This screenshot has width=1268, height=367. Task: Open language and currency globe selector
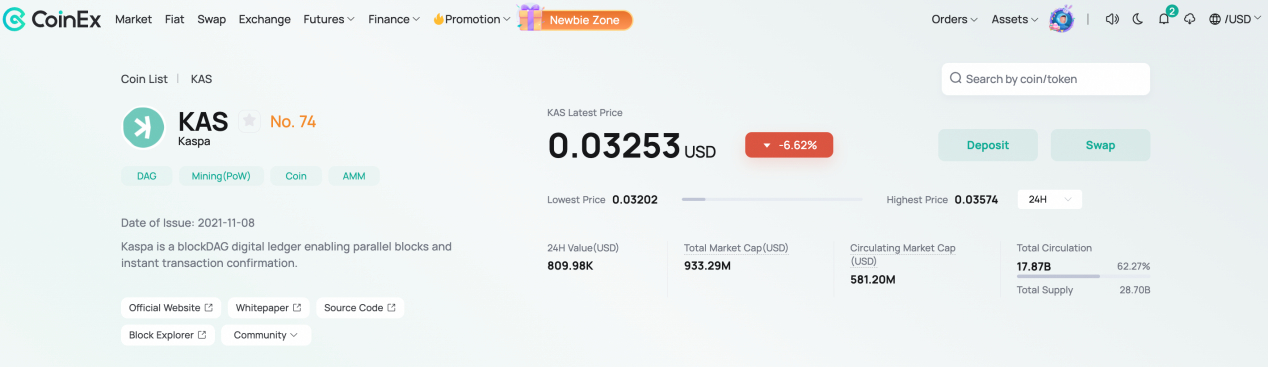(1234, 19)
